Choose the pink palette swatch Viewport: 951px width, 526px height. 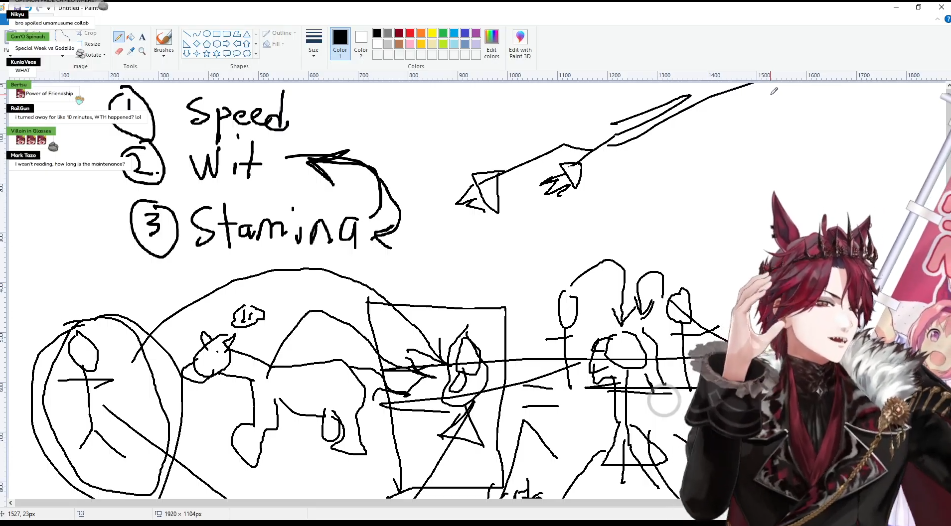409,44
